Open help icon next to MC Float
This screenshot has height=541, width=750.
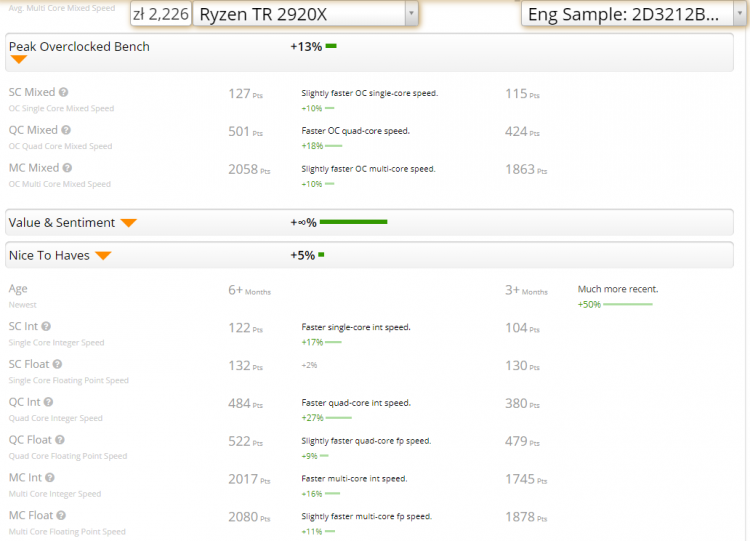point(61,515)
